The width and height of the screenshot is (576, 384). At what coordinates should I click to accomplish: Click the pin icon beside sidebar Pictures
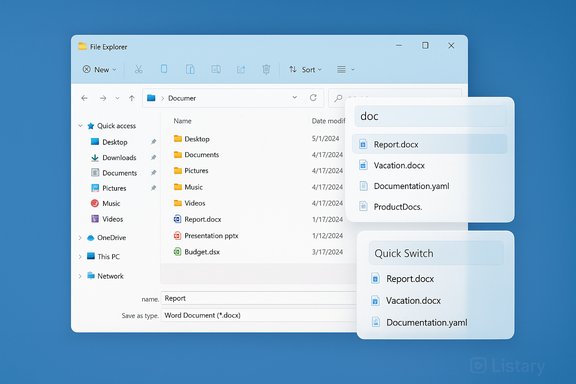pos(154,188)
